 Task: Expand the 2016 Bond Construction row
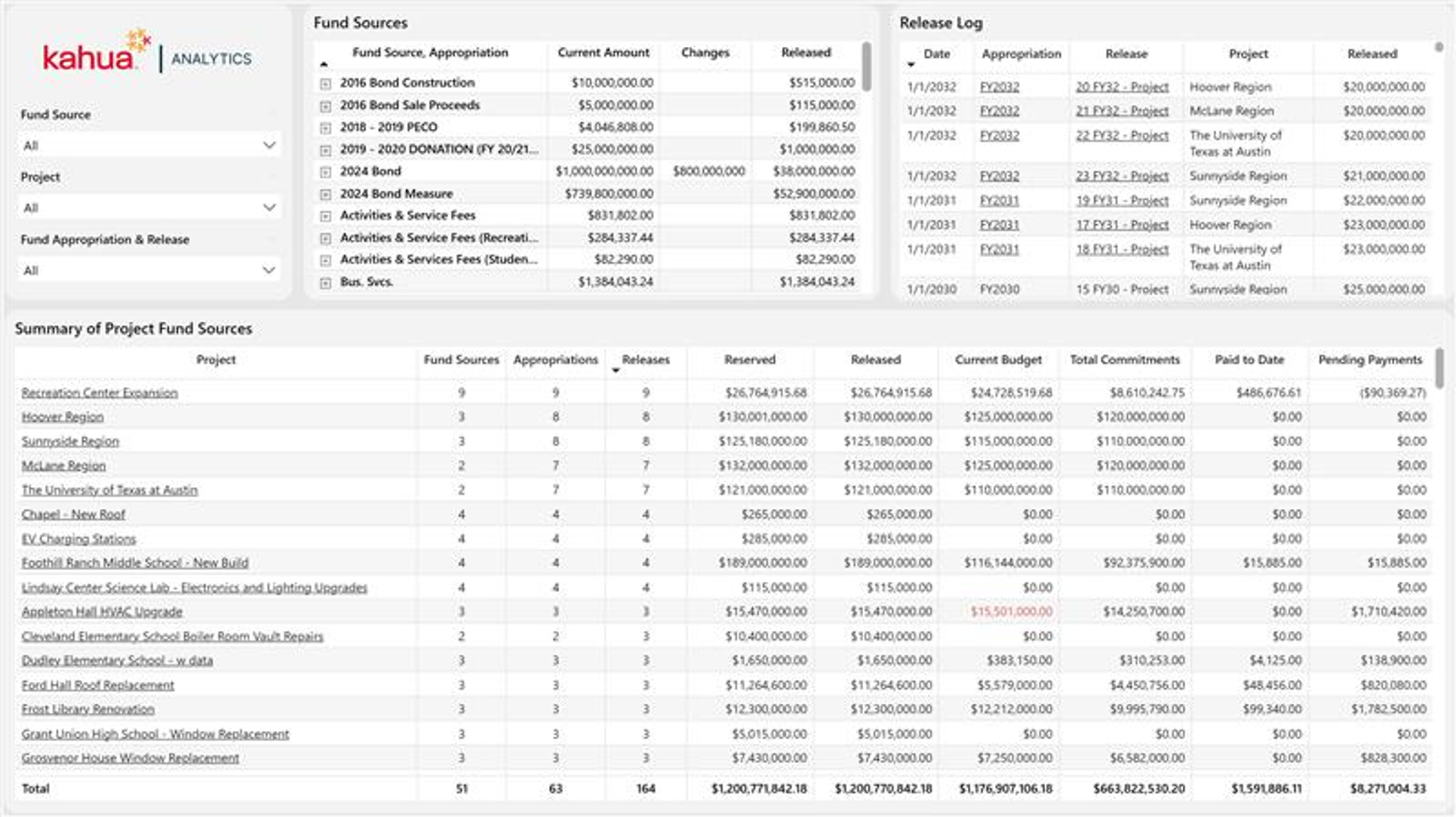[325, 84]
